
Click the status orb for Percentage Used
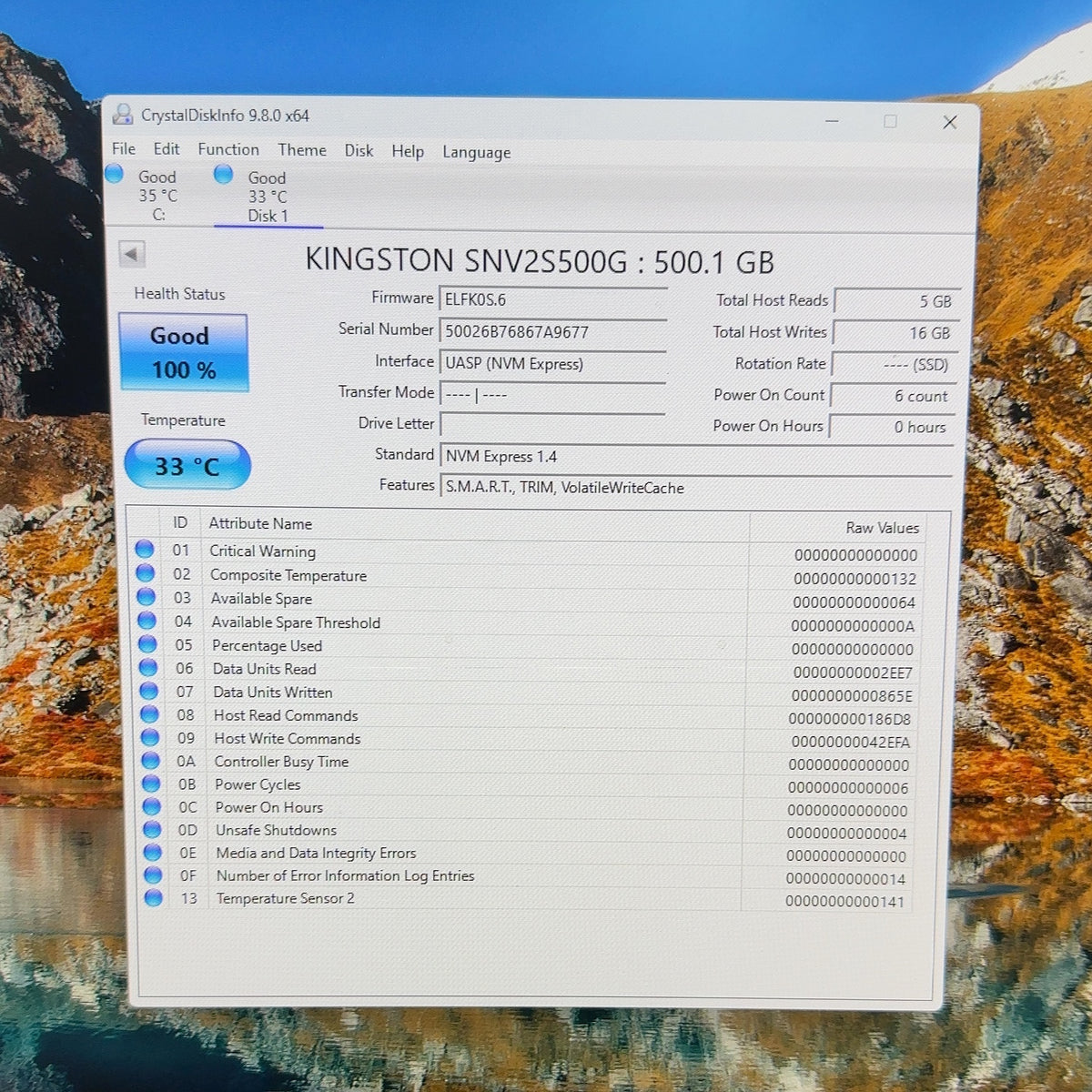click(147, 643)
